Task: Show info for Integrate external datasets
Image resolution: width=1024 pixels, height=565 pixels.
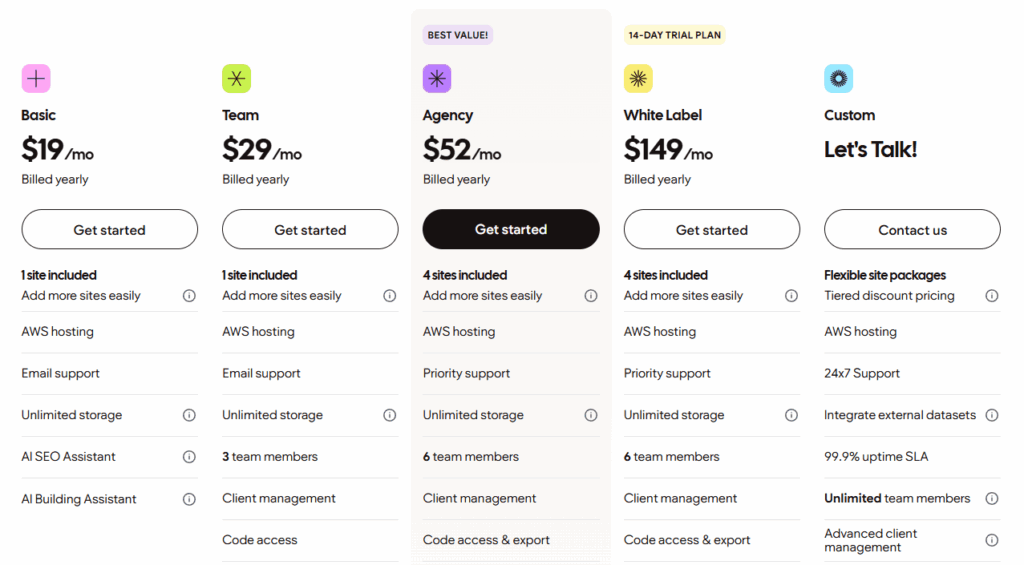Action: point(992,415)
